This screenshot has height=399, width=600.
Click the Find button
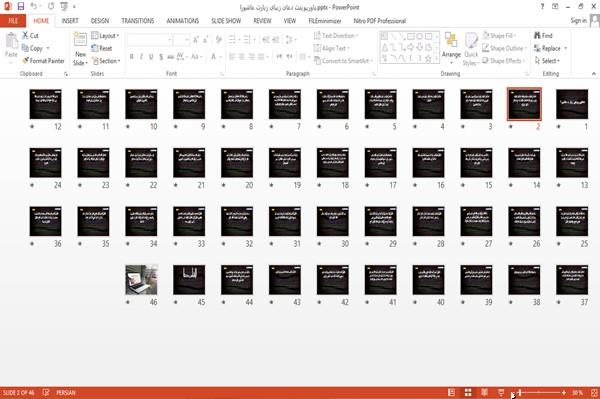(x=543, y=36)
